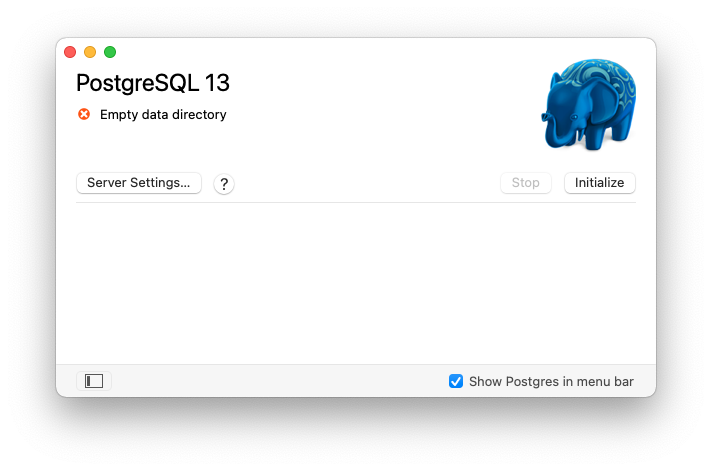The width and height of the screenshot is (712, 471).
Task: Toggle the sidebar with the panel icon
Action: click(x=94, y=381)
